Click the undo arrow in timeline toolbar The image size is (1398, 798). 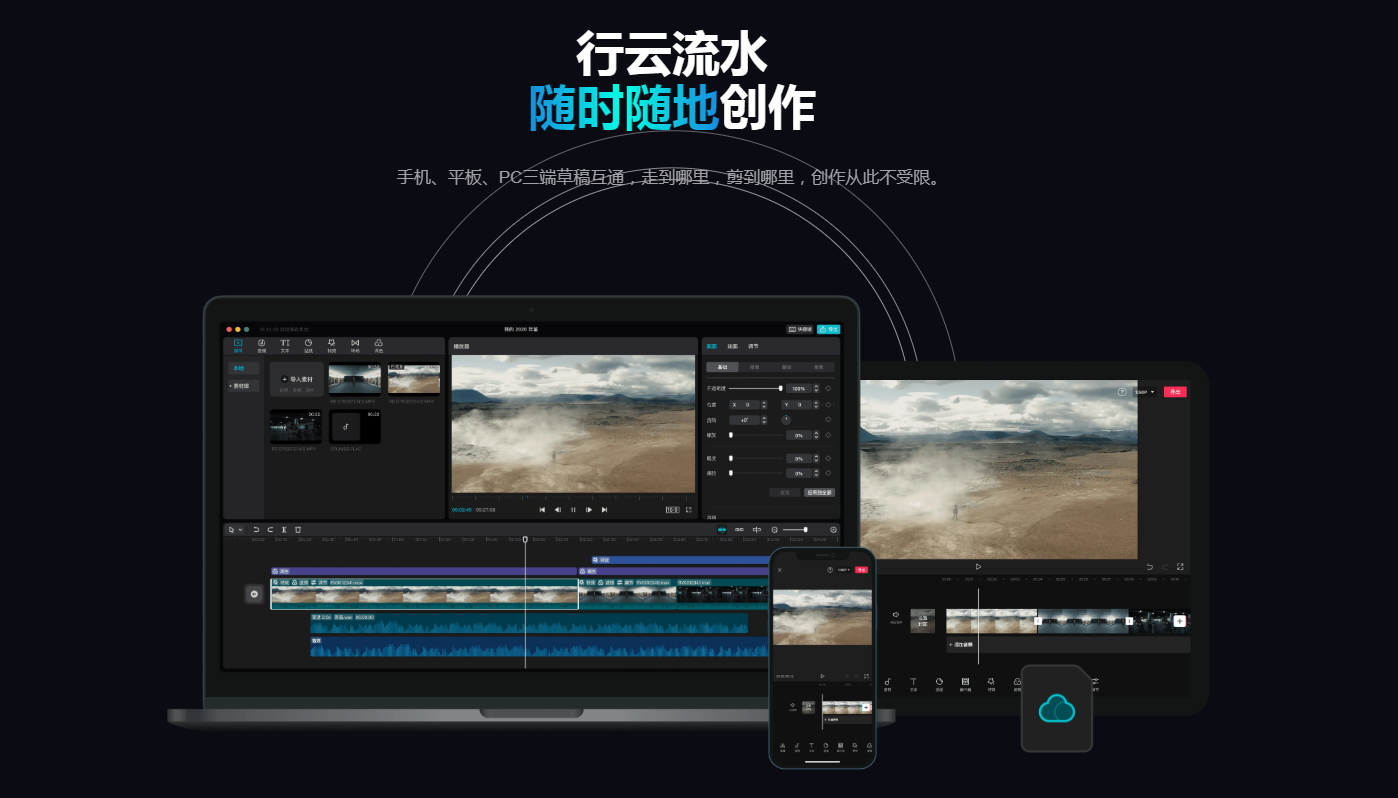click(256, 529)
